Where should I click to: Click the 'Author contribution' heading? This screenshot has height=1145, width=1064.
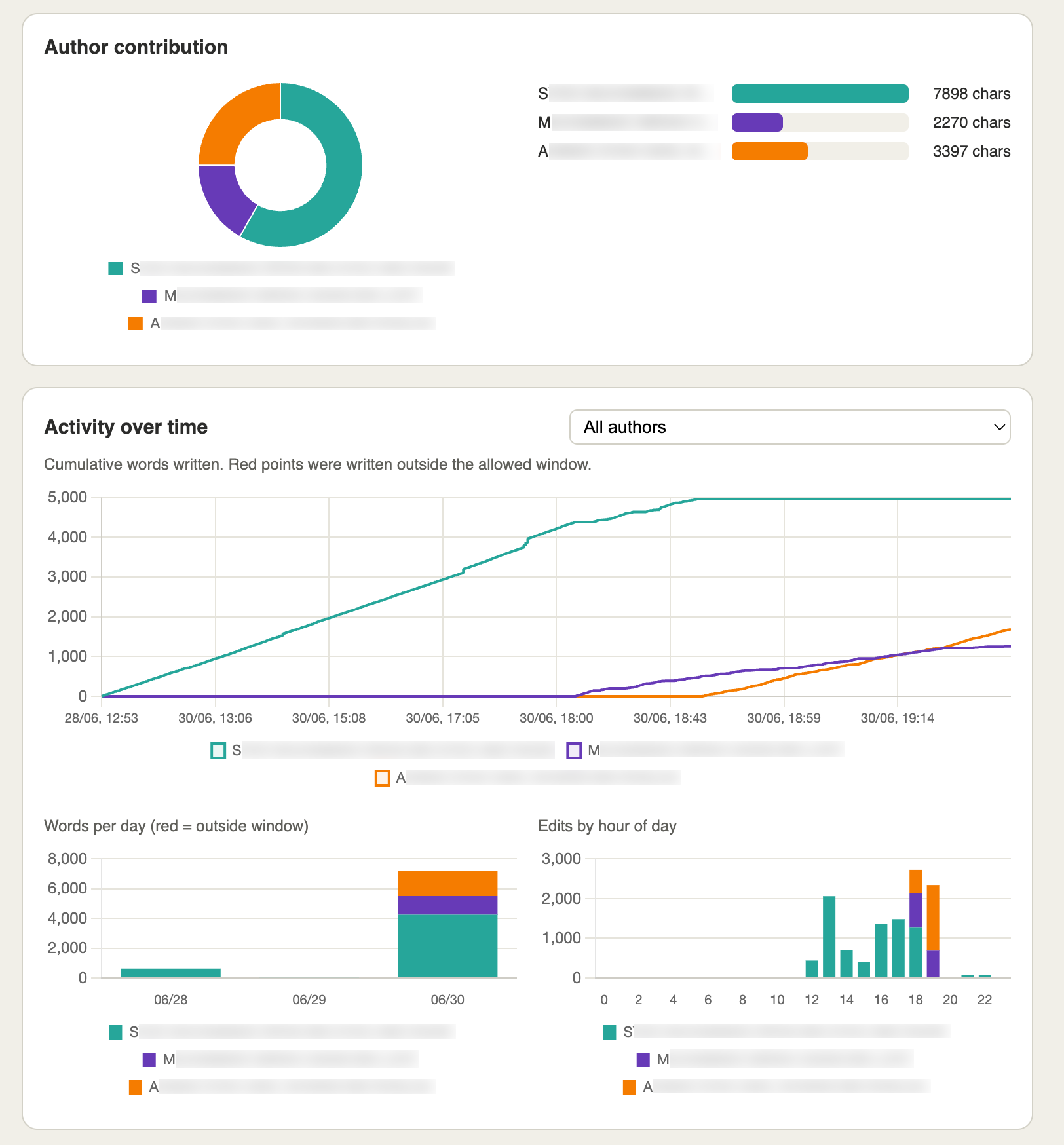point(136,47)
